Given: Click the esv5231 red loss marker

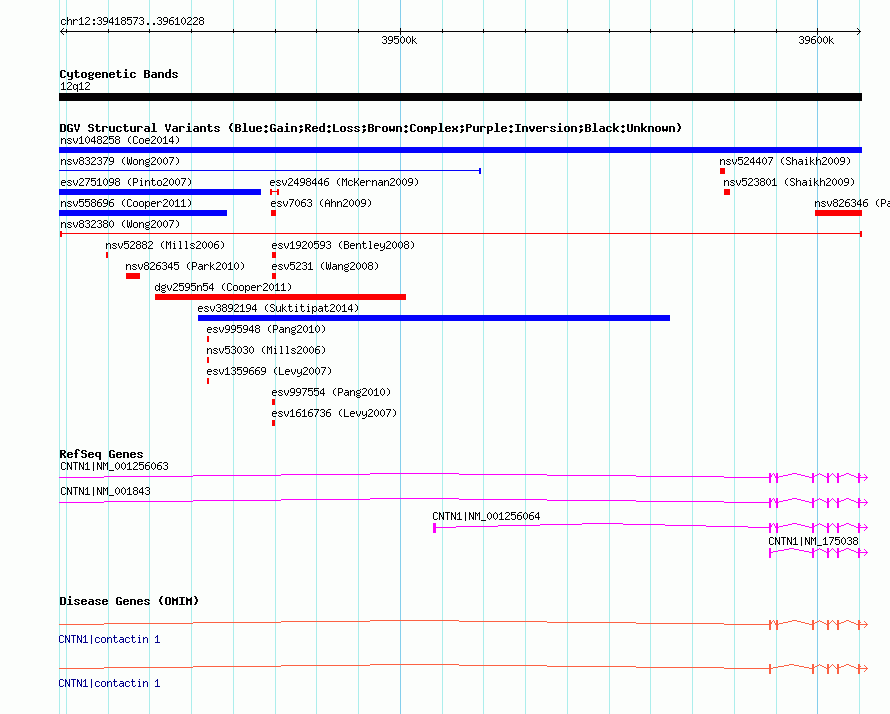Looking at the screenshot, I should pyautogui.click(x=274, y=276).
